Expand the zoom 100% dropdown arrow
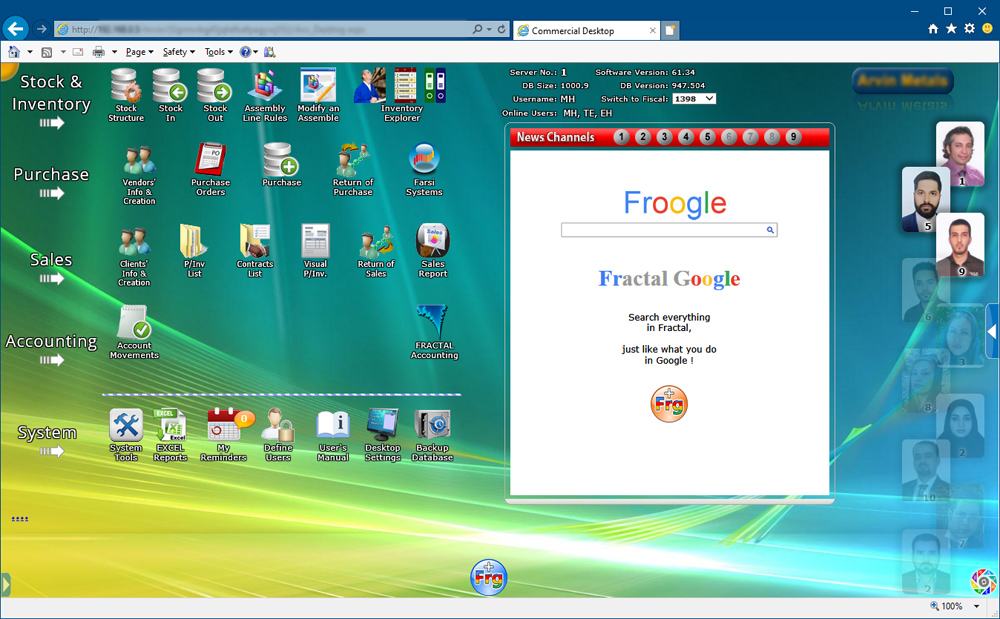The width and height of the screenshot is (1000, 619). point(976,606)
